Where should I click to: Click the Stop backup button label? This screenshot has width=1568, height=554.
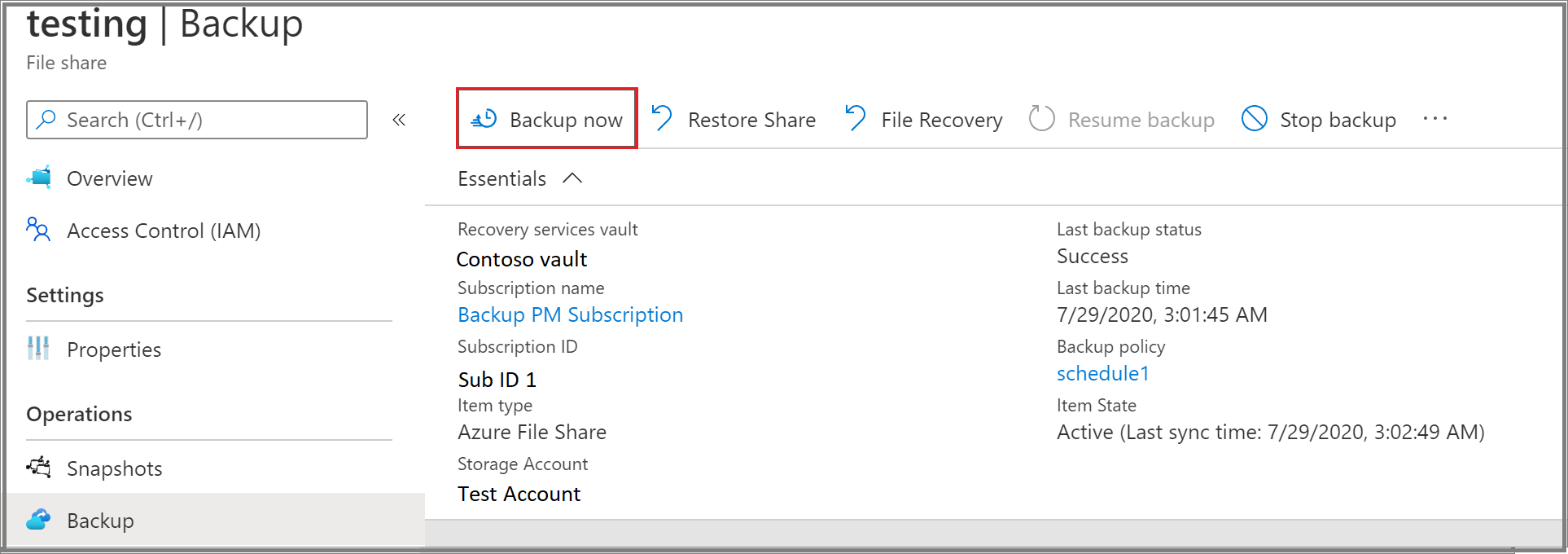[x=1338, y=120]
